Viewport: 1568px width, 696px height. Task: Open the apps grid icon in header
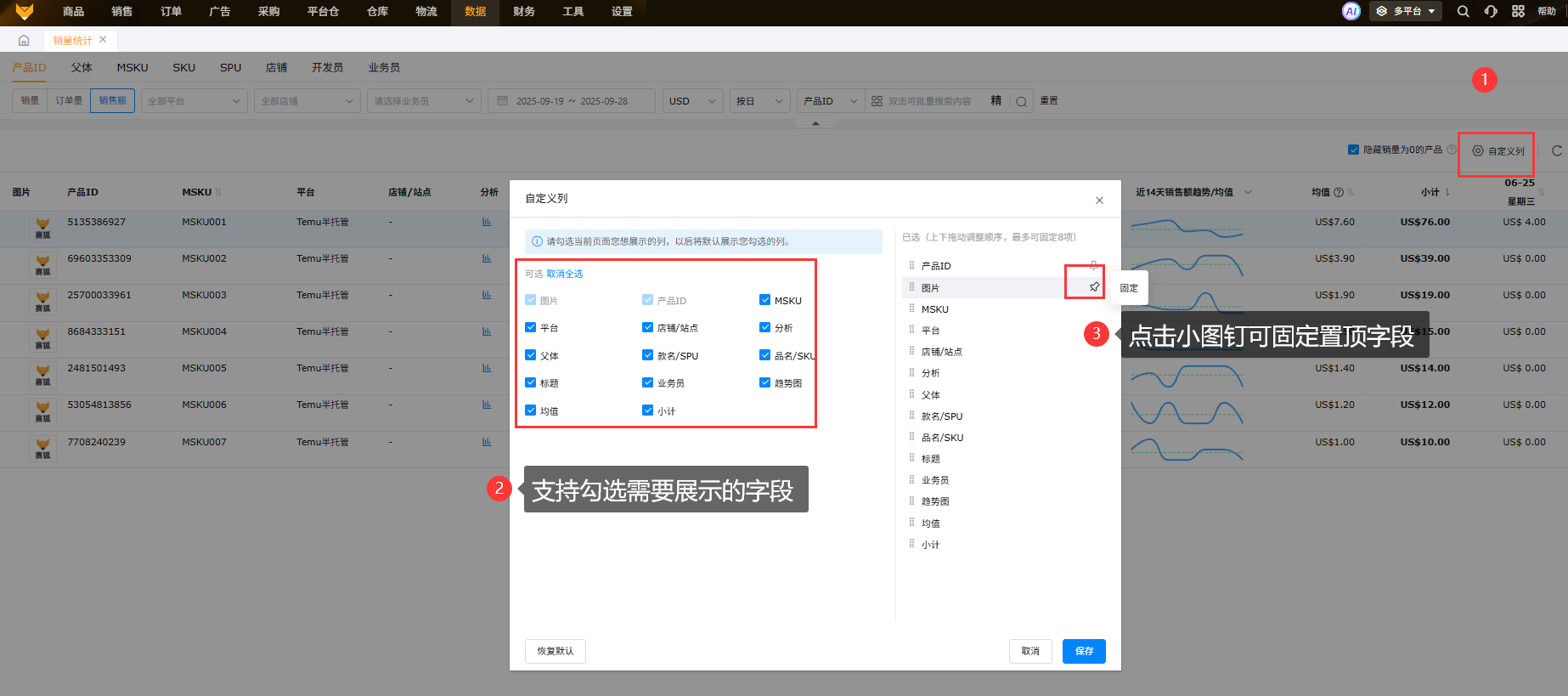[1518, 11]
